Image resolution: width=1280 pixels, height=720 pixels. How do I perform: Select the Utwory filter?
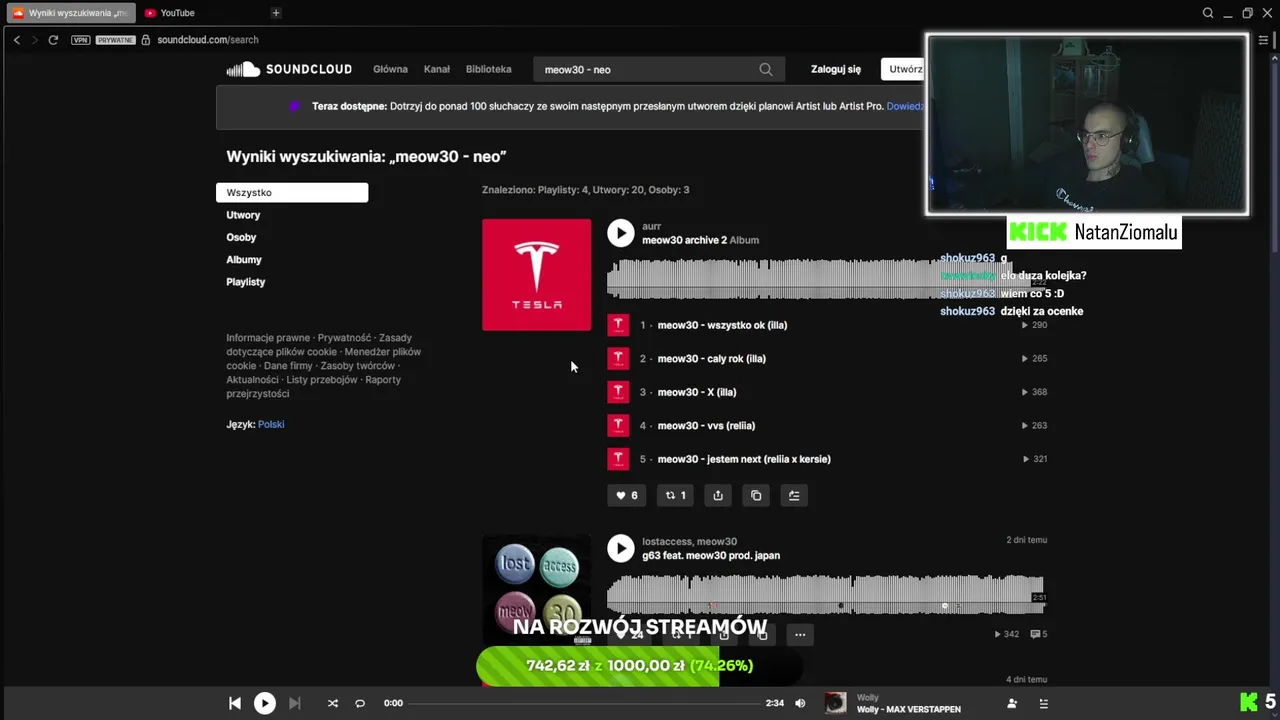tap(243, 215)
